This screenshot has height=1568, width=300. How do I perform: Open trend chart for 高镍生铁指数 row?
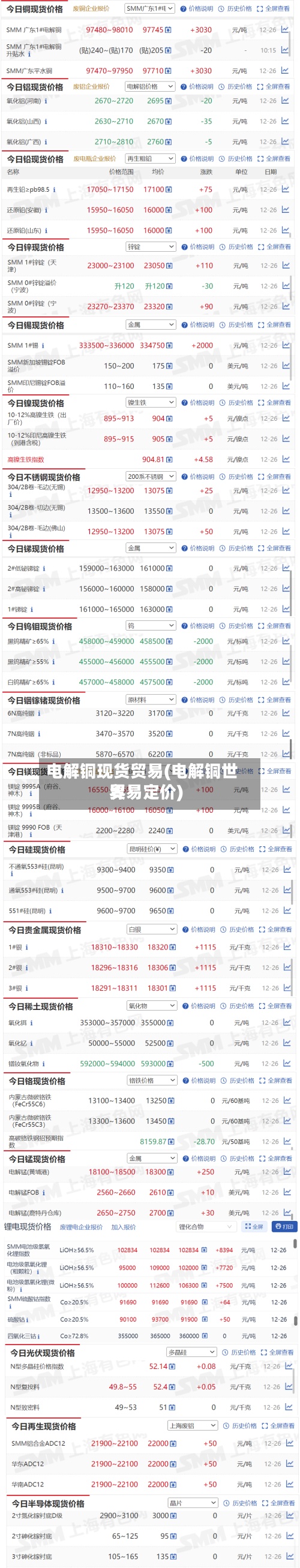click(286, 459)
